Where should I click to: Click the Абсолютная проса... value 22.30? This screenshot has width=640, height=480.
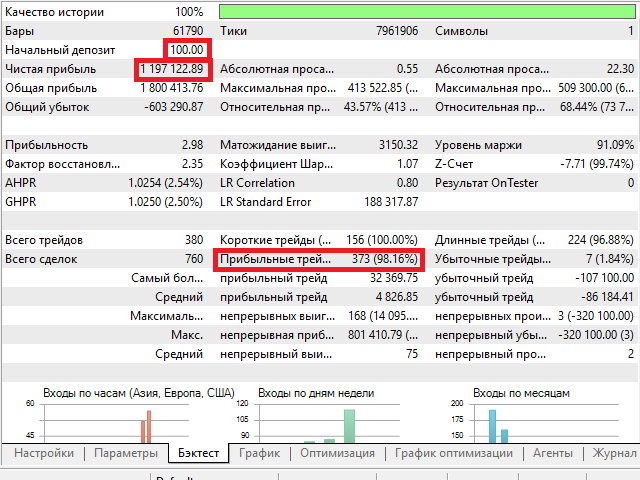620,69
